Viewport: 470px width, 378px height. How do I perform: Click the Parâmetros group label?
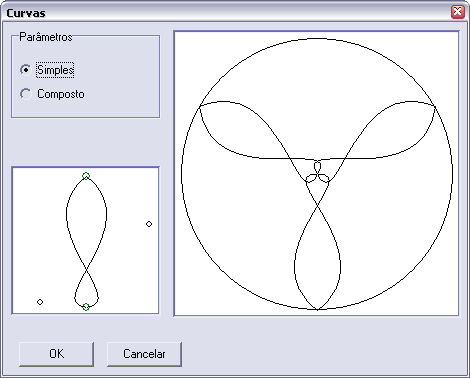(x=46, y=37)
